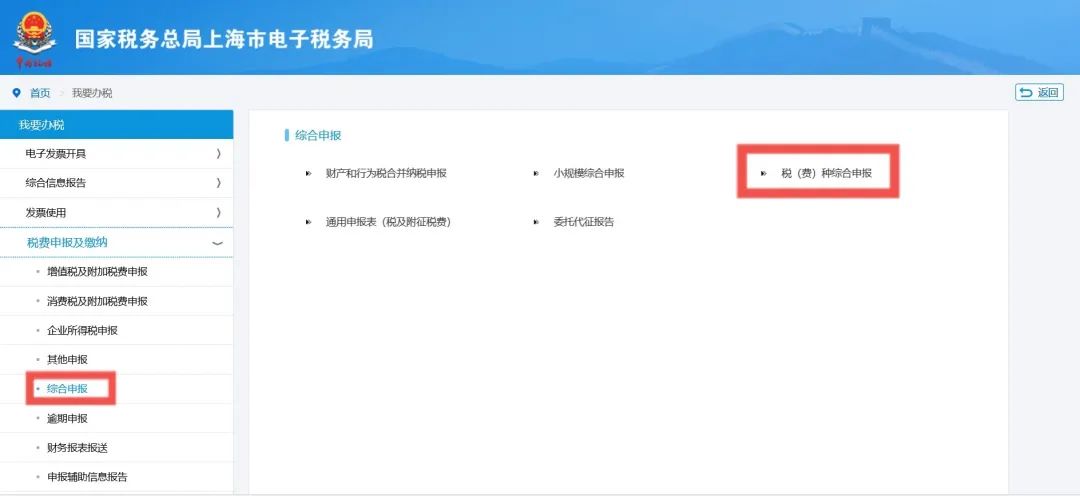Open 逾期申报 item

click(67, 419)
